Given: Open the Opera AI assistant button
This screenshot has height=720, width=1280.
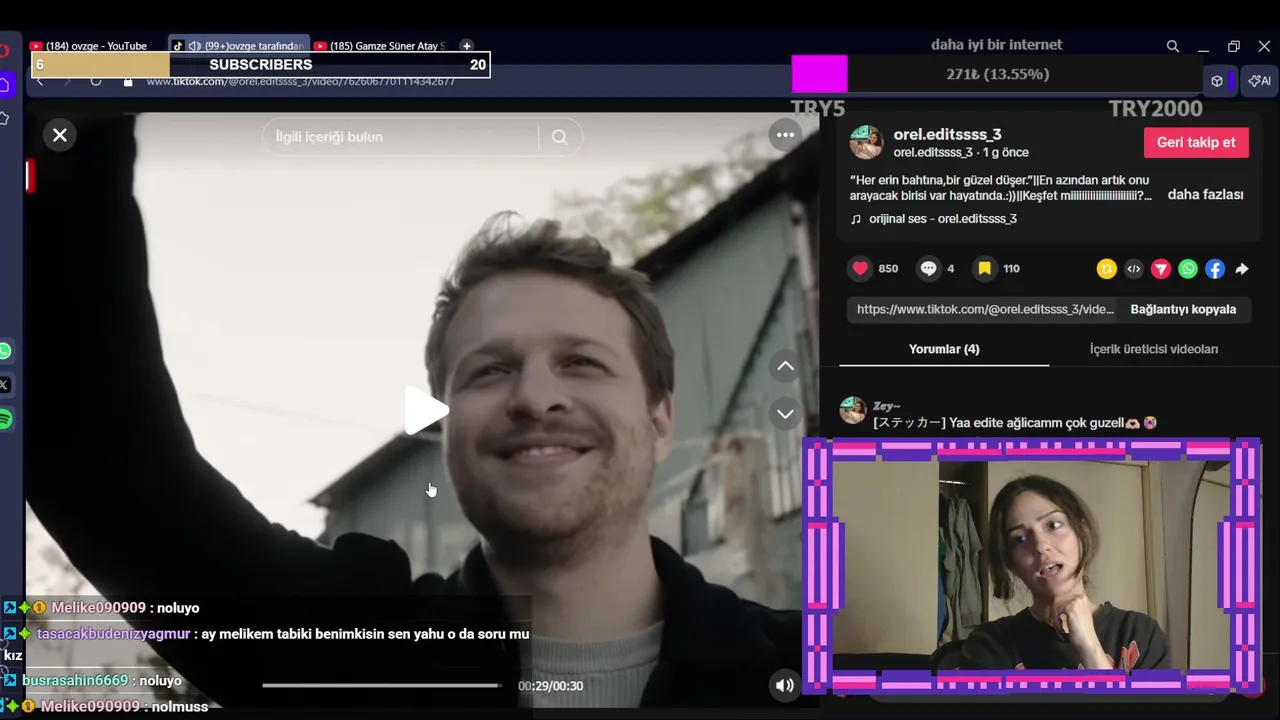Looking at the screenshot, I should pyautogui.click(x=1259, y=81).
